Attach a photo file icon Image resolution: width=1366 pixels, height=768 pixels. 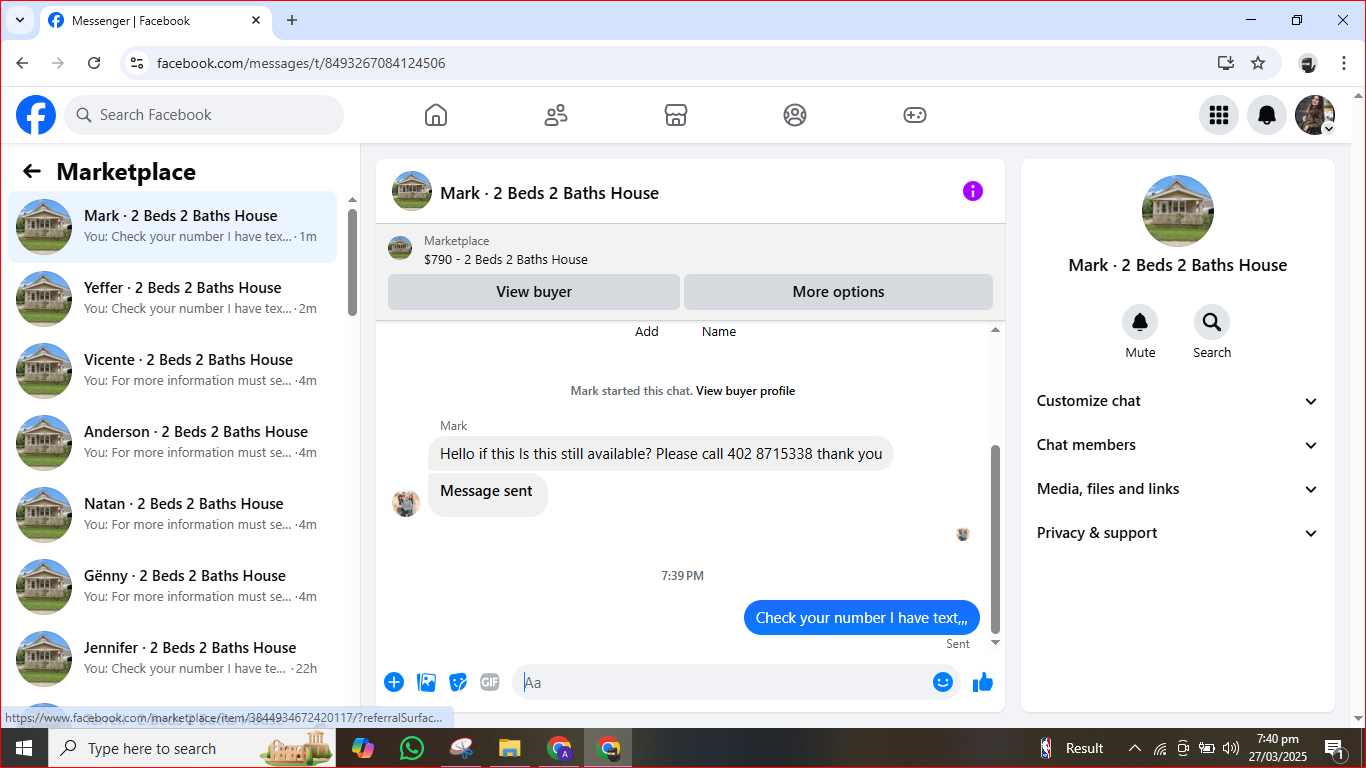point(427,682)
